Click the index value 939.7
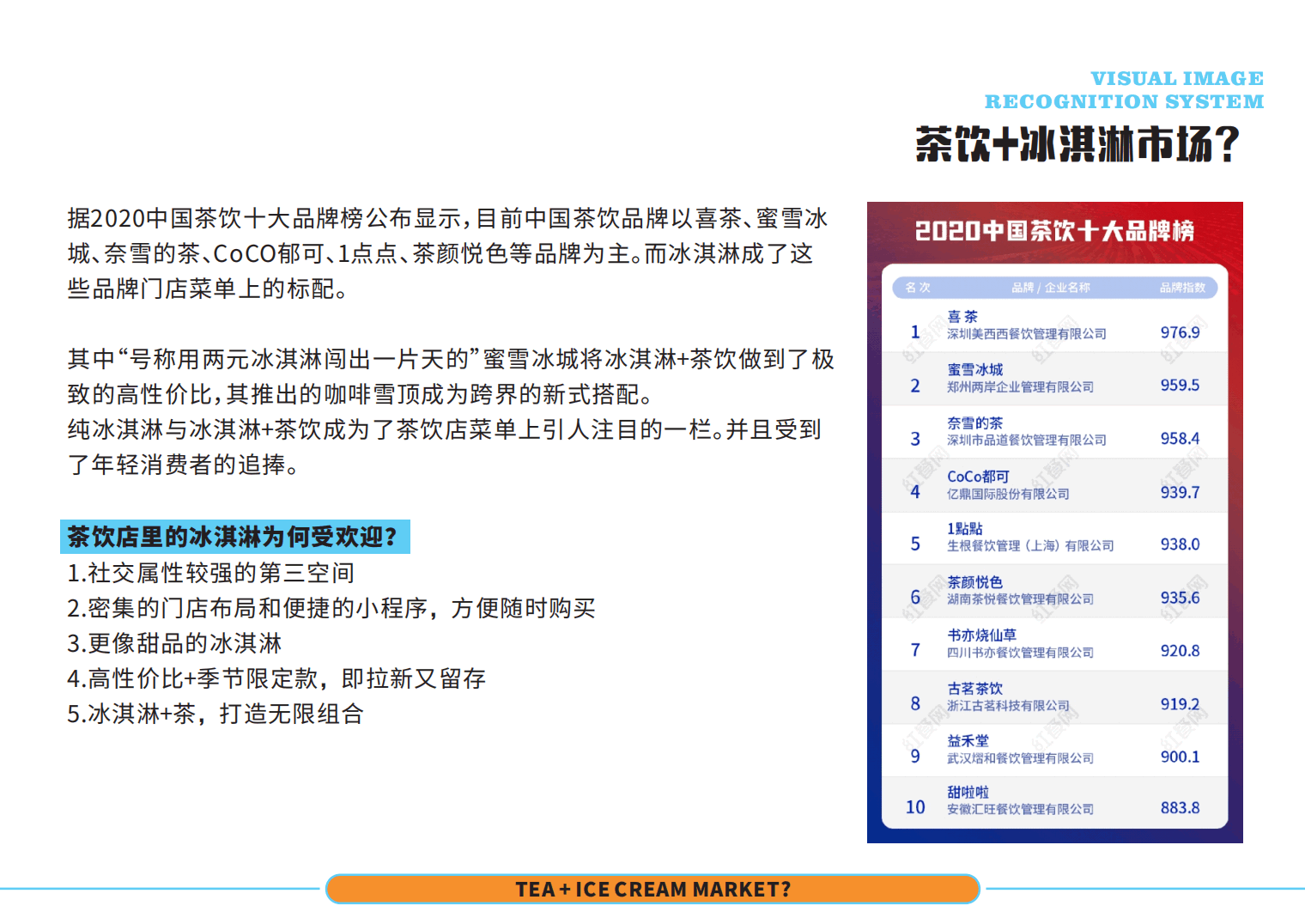 [x=1181, y=493]
